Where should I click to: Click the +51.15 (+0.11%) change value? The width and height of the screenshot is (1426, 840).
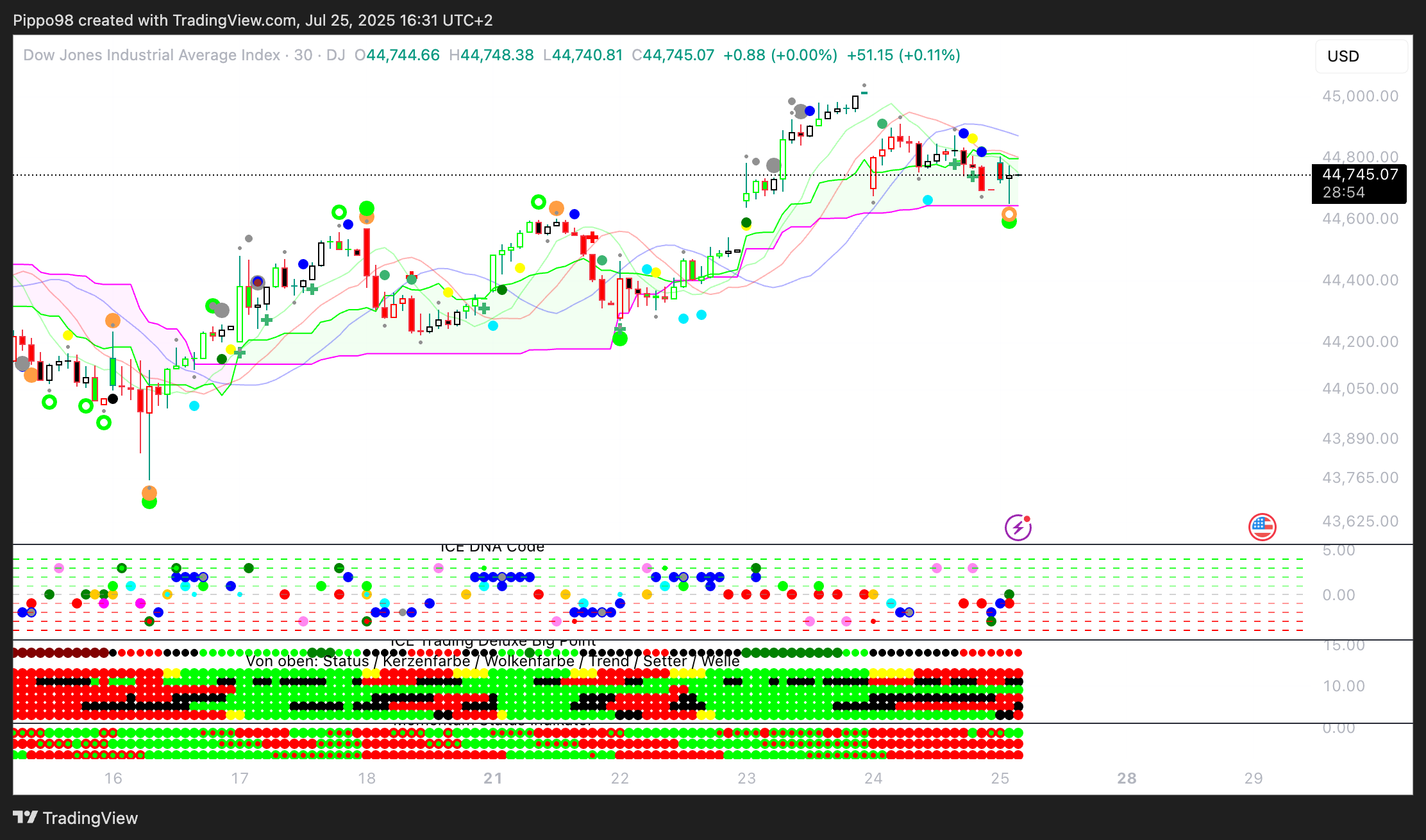903,55
